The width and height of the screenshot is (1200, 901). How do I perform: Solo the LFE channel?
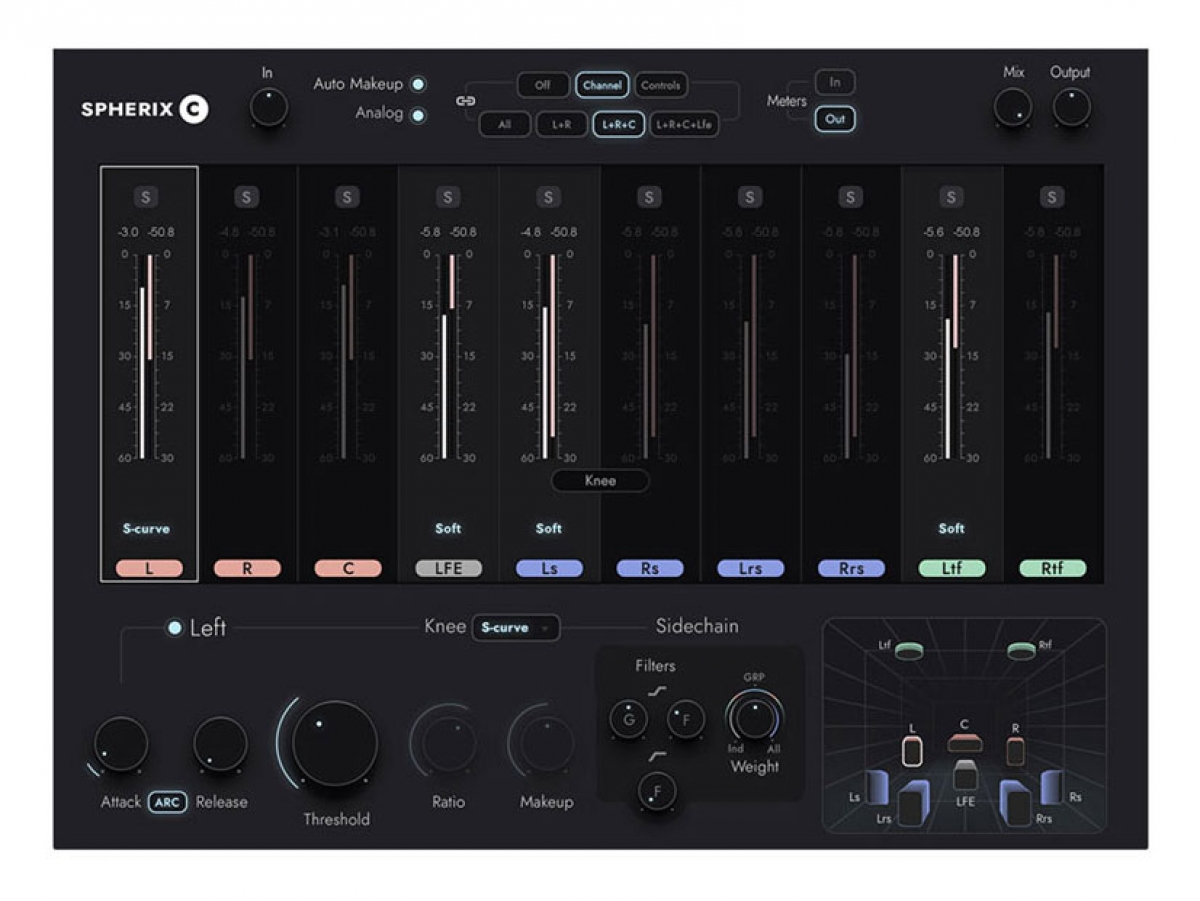click(448, 197)
